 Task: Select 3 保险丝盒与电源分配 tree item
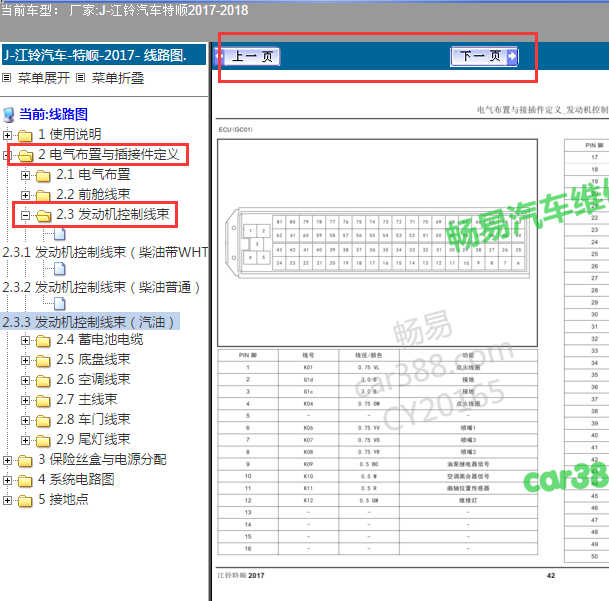coord(103,459)
